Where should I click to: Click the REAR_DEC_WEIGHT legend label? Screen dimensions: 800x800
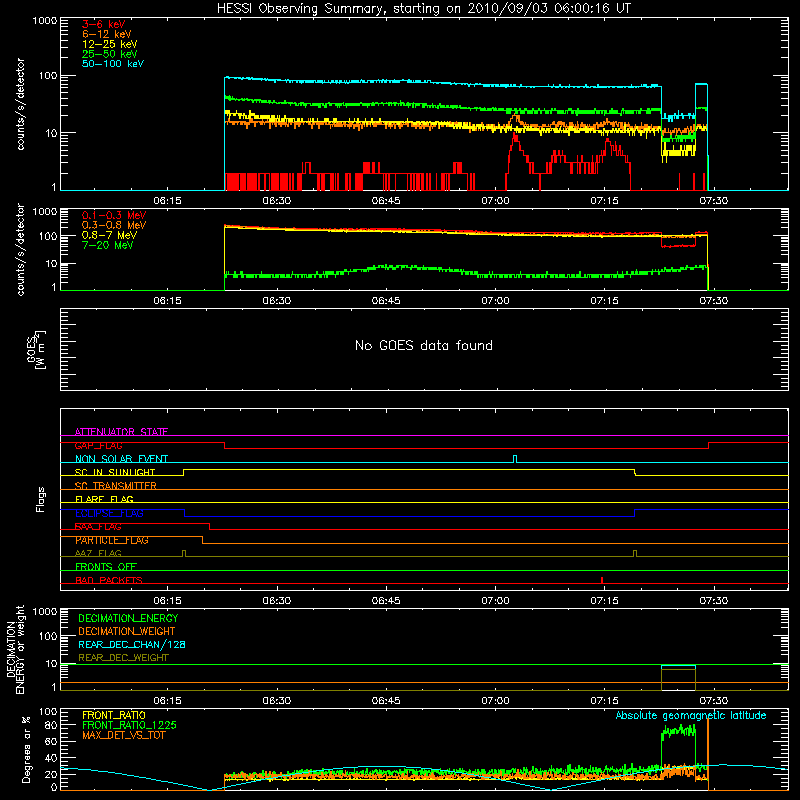point(123,658)
